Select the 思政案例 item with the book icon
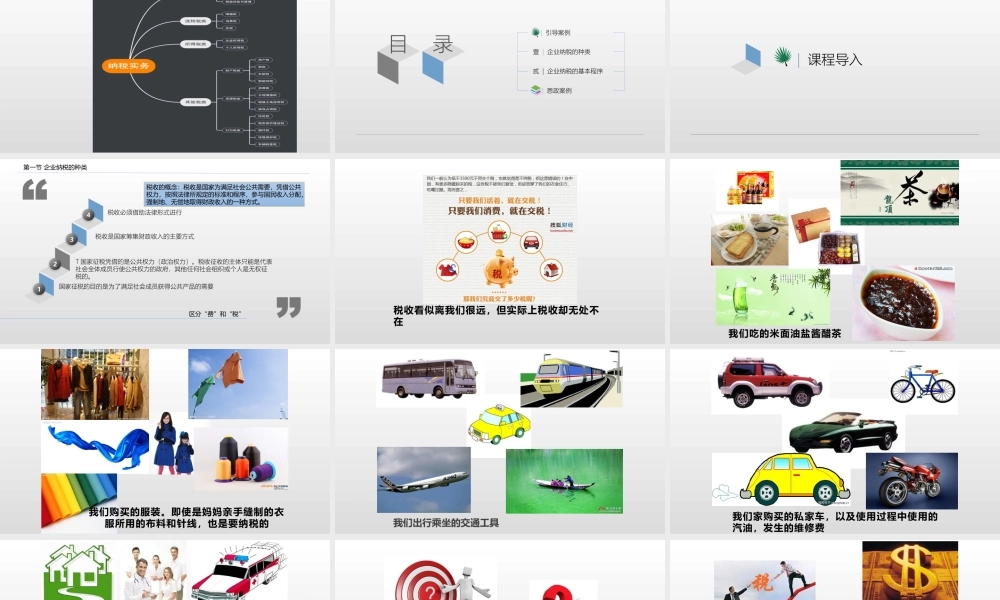Viewport: 1000px width, 600px height. 558,90
